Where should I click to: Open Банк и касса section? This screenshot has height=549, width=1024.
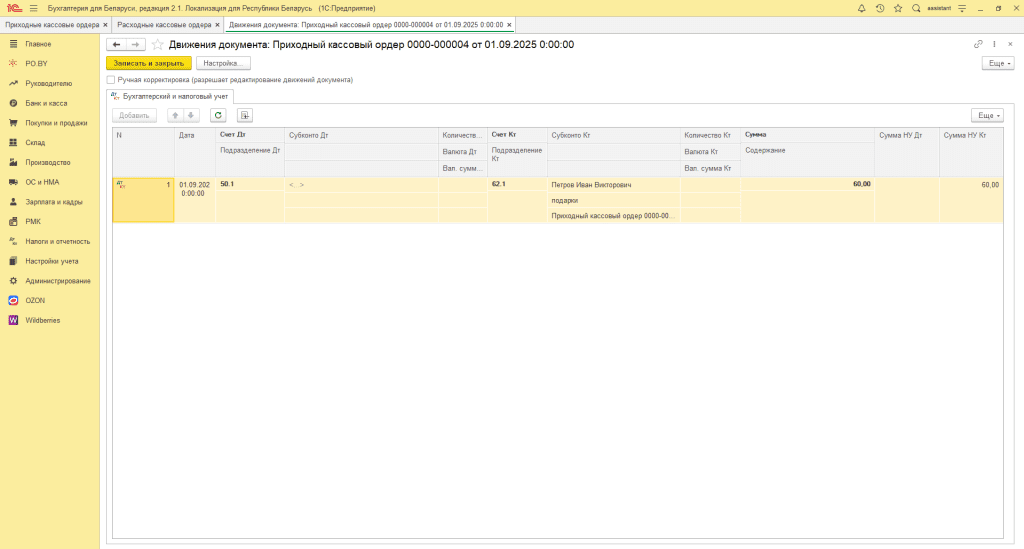[46, 103]
